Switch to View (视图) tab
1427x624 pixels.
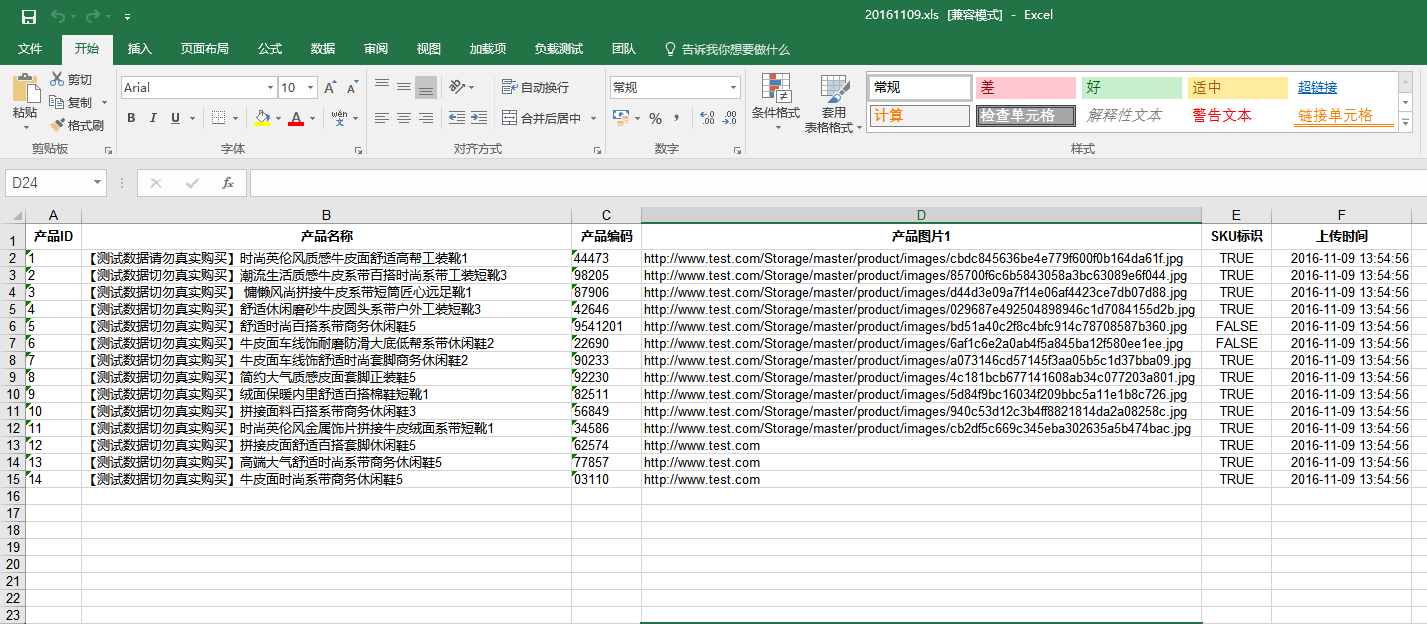(429, 49)
